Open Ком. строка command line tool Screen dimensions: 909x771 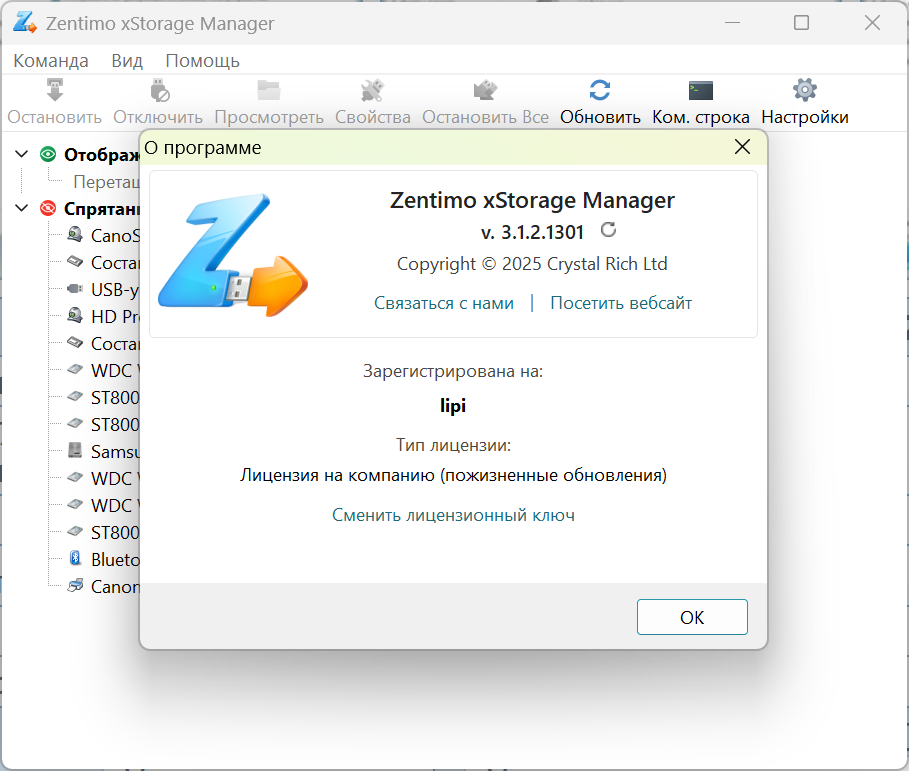pyautogui.click(x=700, y=90)
